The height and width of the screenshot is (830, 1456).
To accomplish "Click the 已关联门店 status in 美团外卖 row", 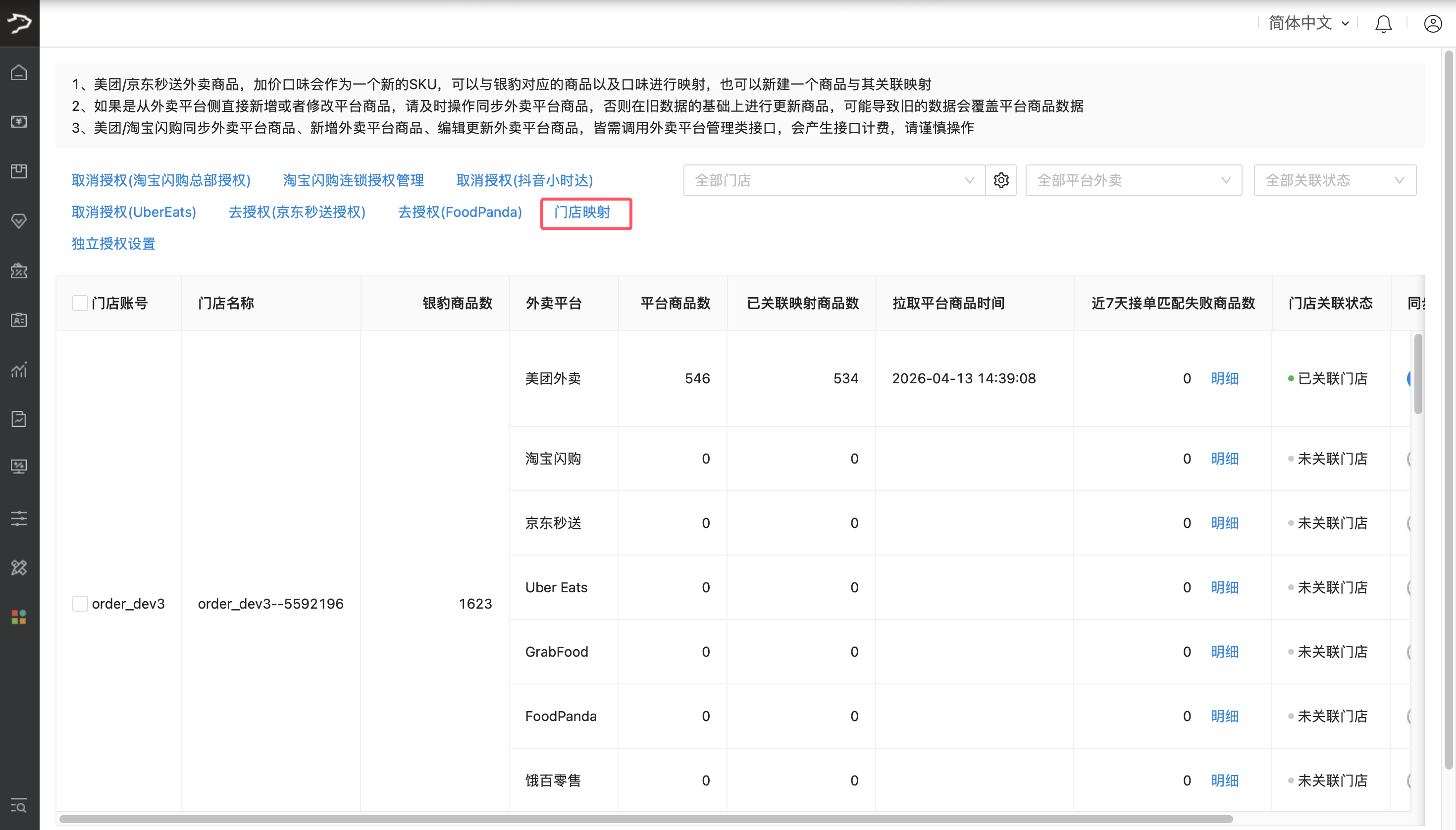I will 1328,378.
